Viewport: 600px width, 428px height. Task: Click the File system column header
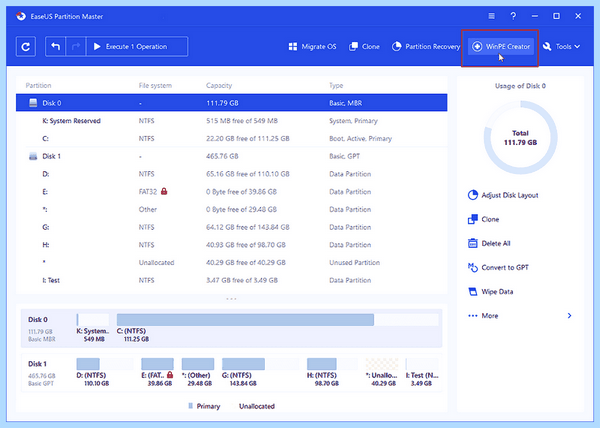click(155, 85)
